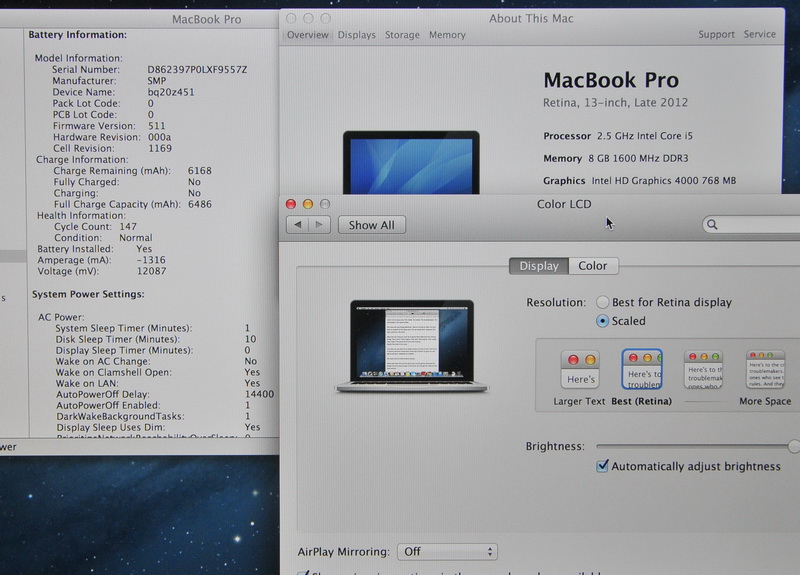Click the Show All button
The image size is (800, 575).
(372, 225)
